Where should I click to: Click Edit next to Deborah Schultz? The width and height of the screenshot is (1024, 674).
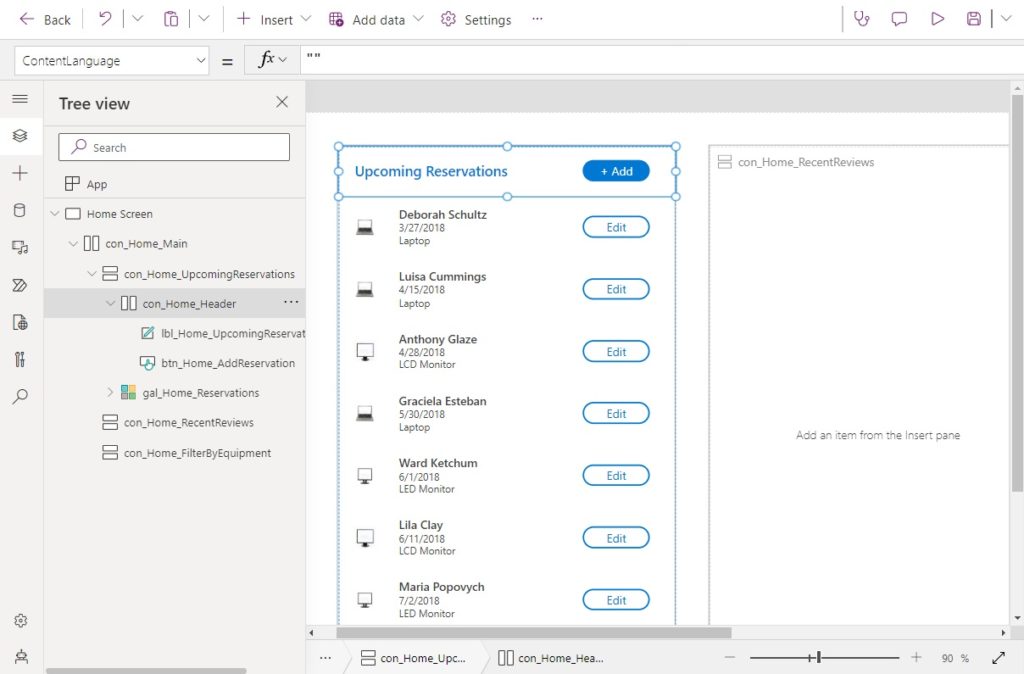coord(615,227)
